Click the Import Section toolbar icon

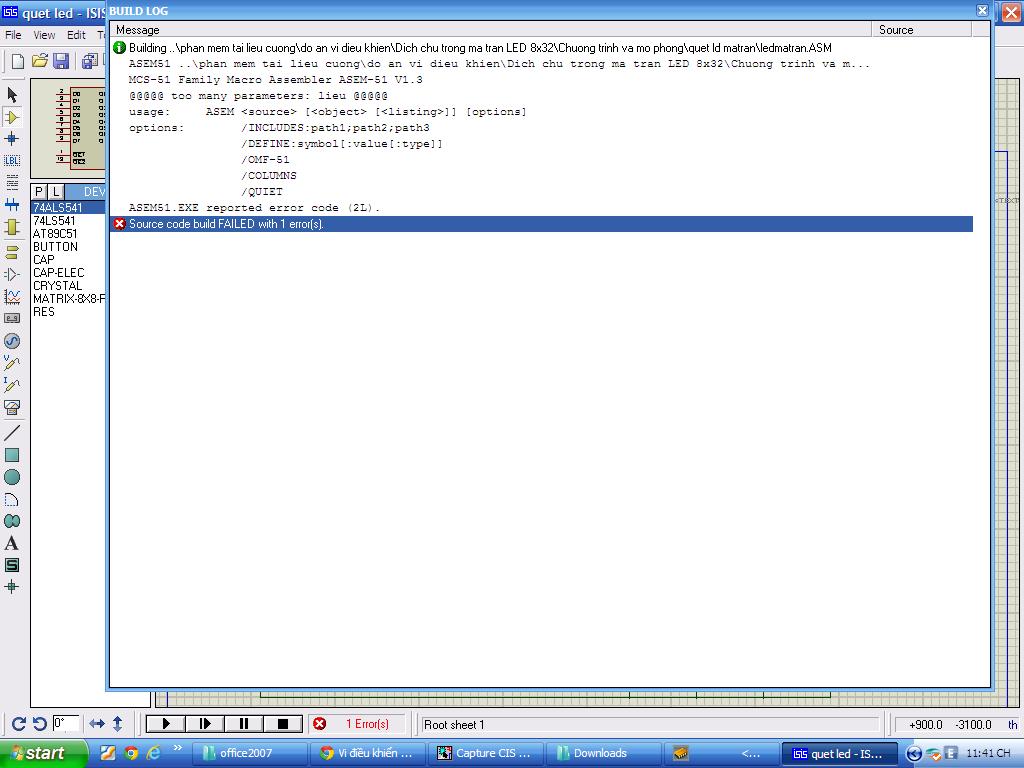[89, 61]
